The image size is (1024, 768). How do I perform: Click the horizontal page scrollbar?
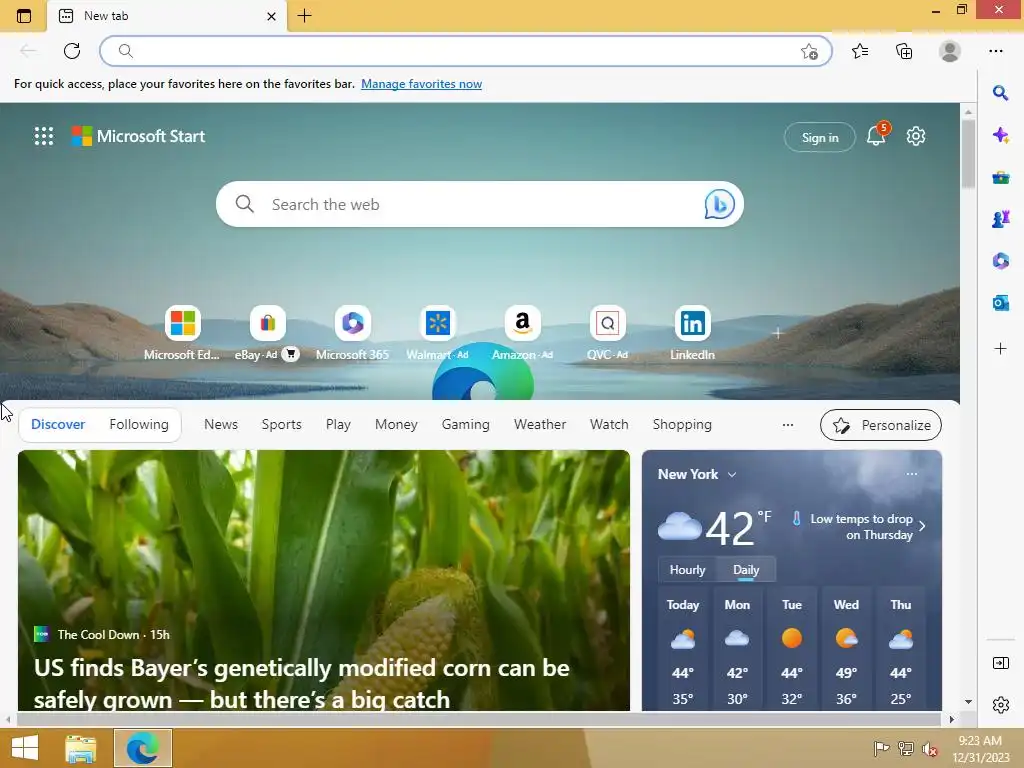pos(478,719)
